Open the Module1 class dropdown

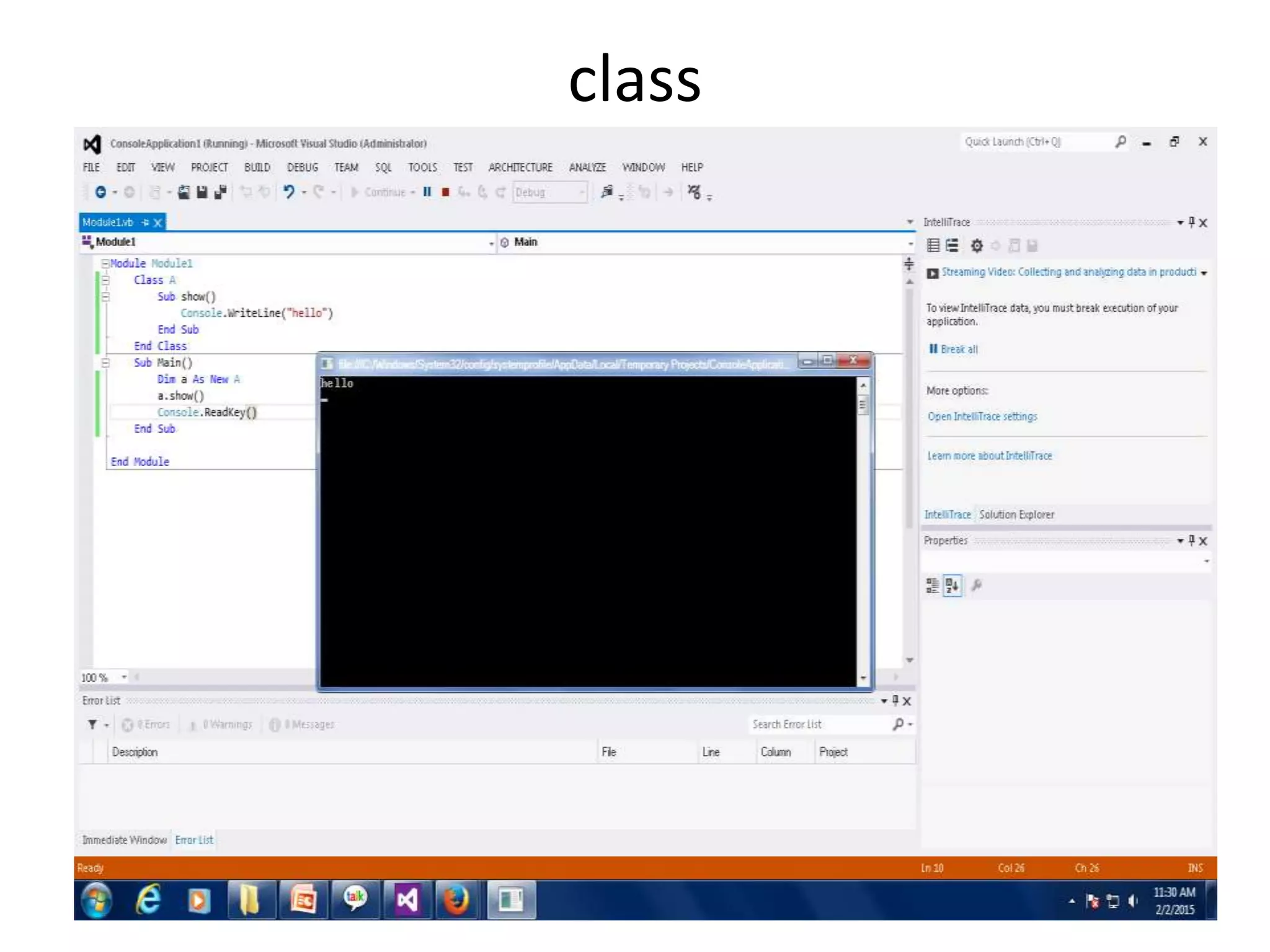click(491, 243)
